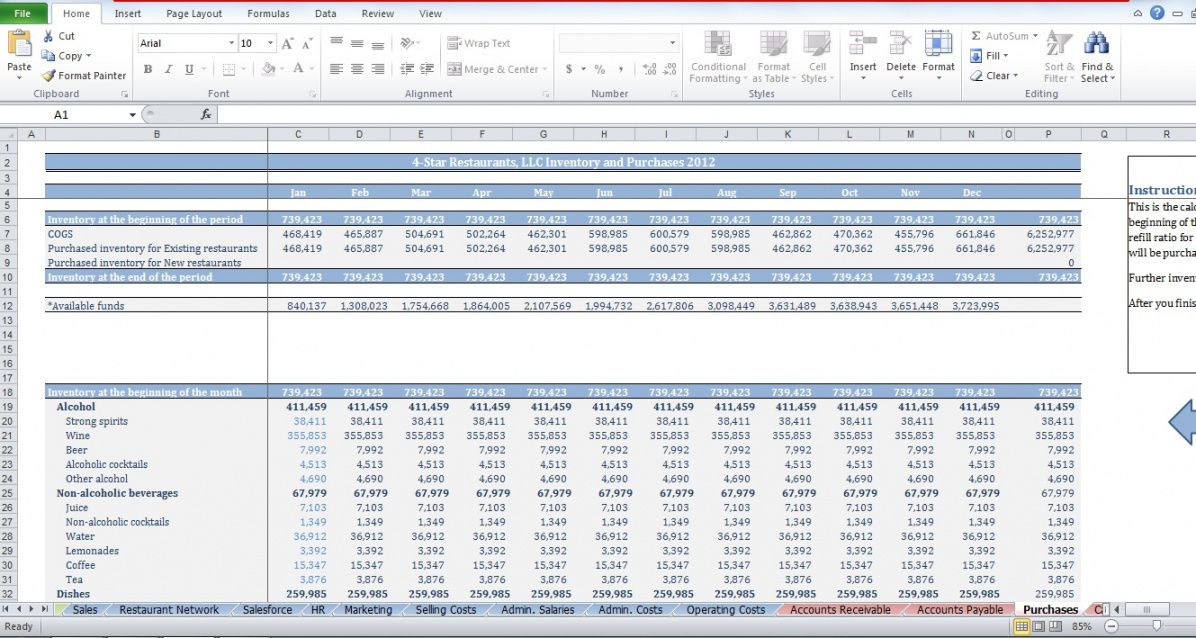This screenshot has height=638, width=1196.
Task: Adjust the zoom slider in status bar
Action: click(x=1157, y=626)
